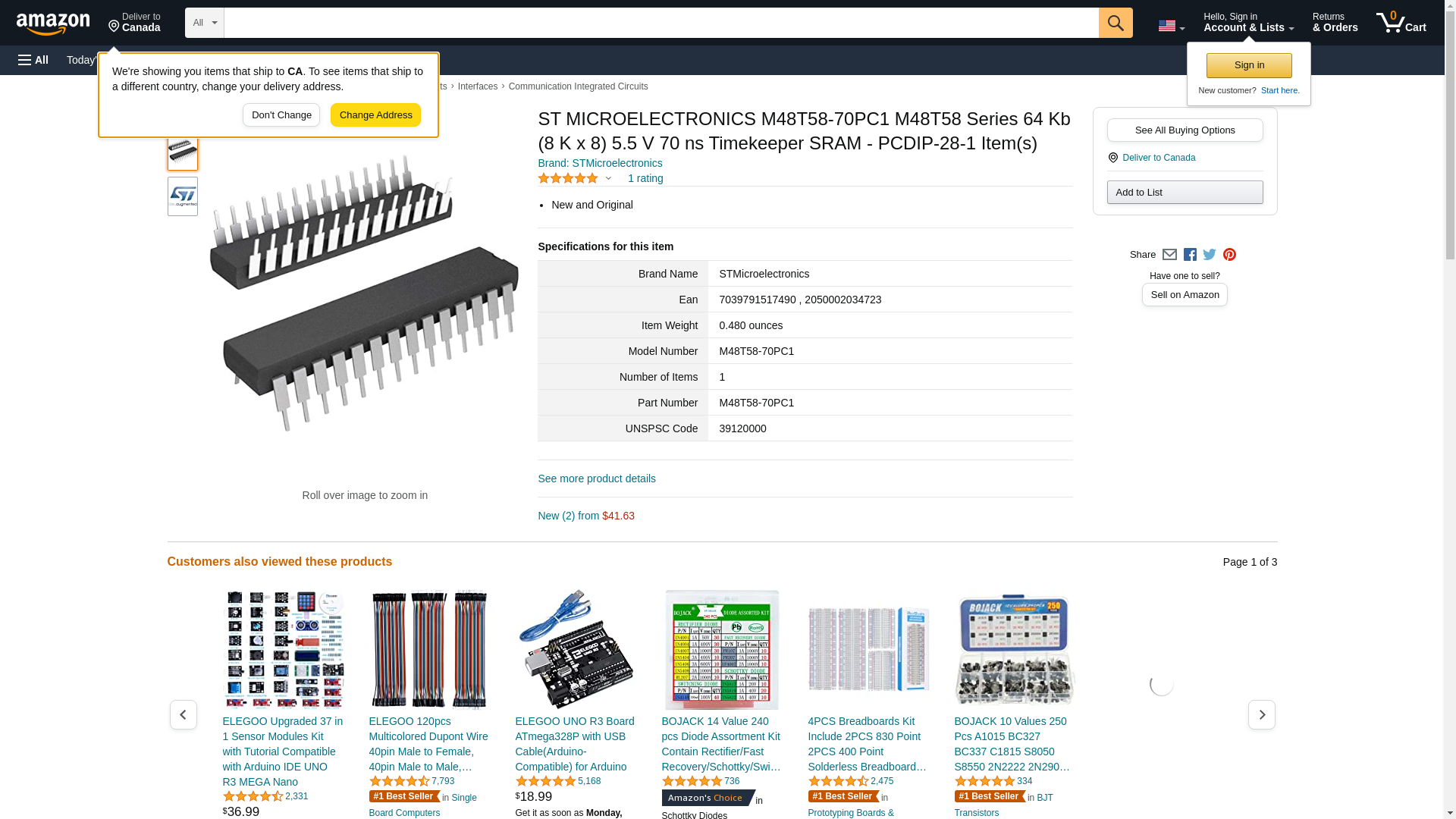The image size is (1456, 819).
Task: Select the ST logo product thumbnail
Action: click(x=183, y=196)
